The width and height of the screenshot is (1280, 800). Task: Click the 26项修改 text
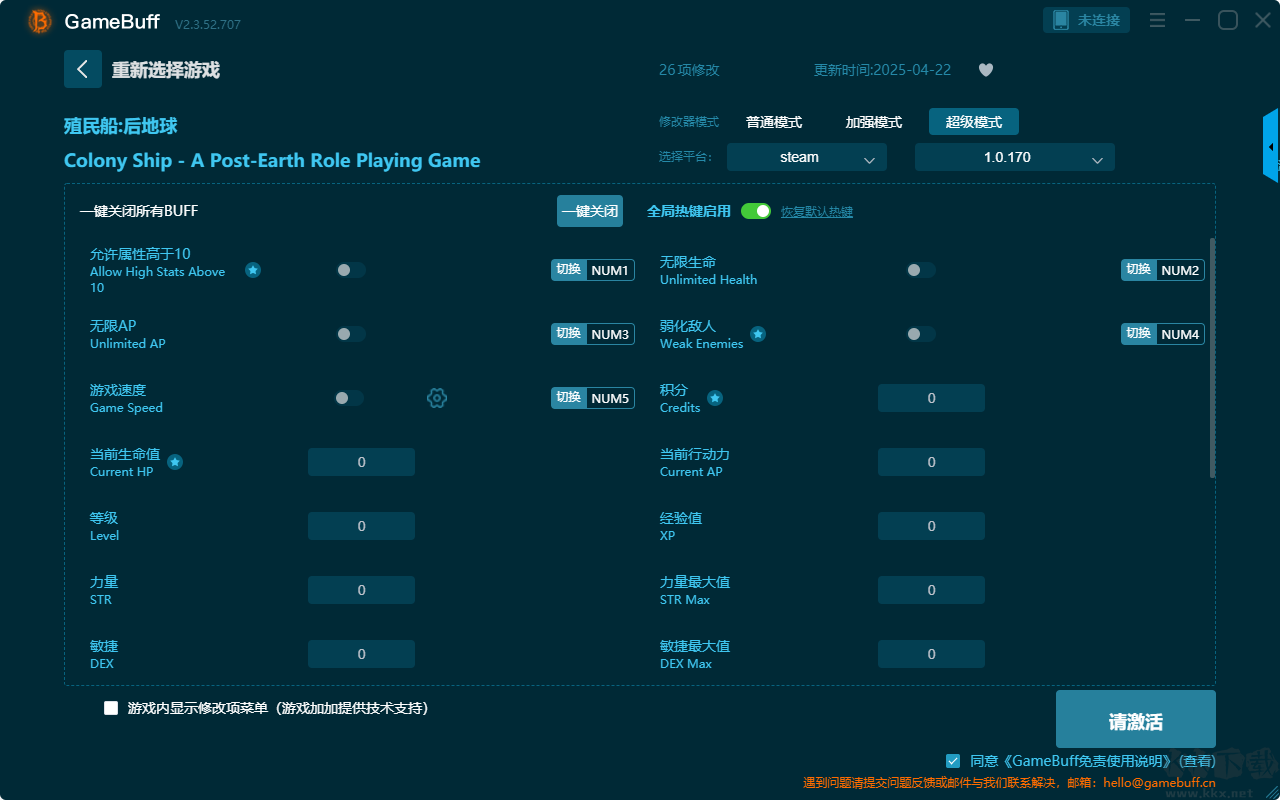[x=689, y=70]
